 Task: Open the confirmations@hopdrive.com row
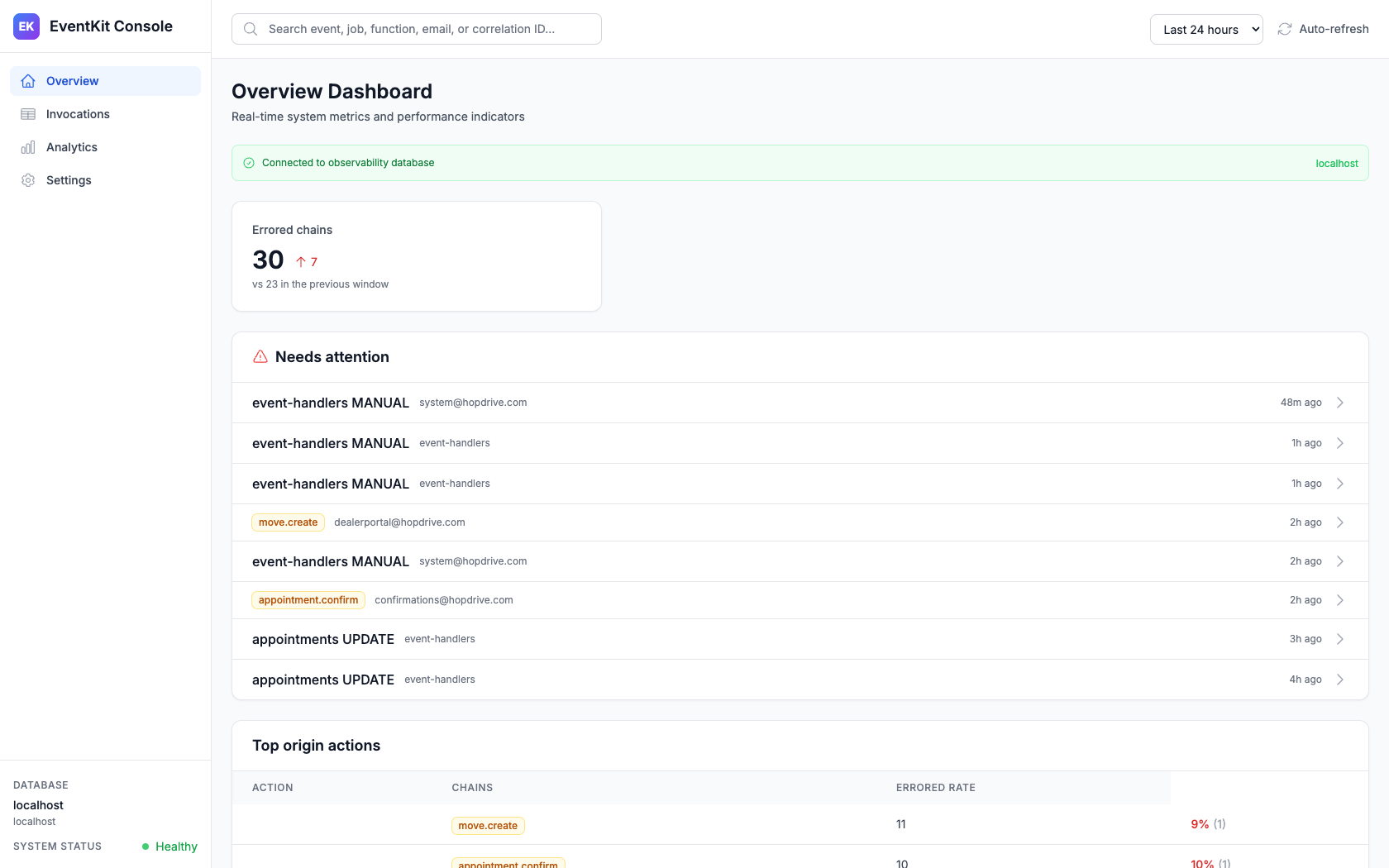pyautogui.click(x=800, y=600)
